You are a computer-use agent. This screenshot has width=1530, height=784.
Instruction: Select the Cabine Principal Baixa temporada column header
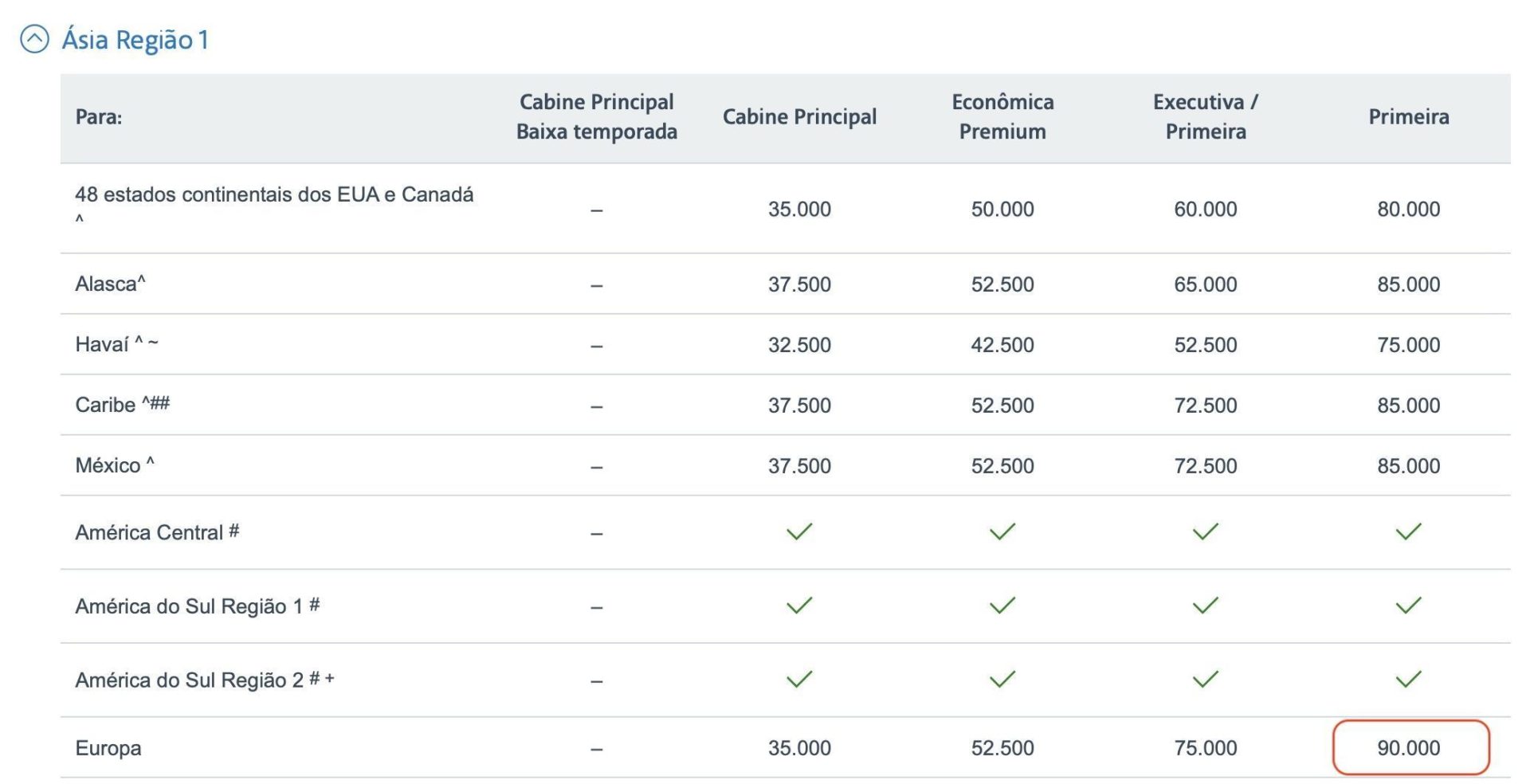(x=597, y=116)
